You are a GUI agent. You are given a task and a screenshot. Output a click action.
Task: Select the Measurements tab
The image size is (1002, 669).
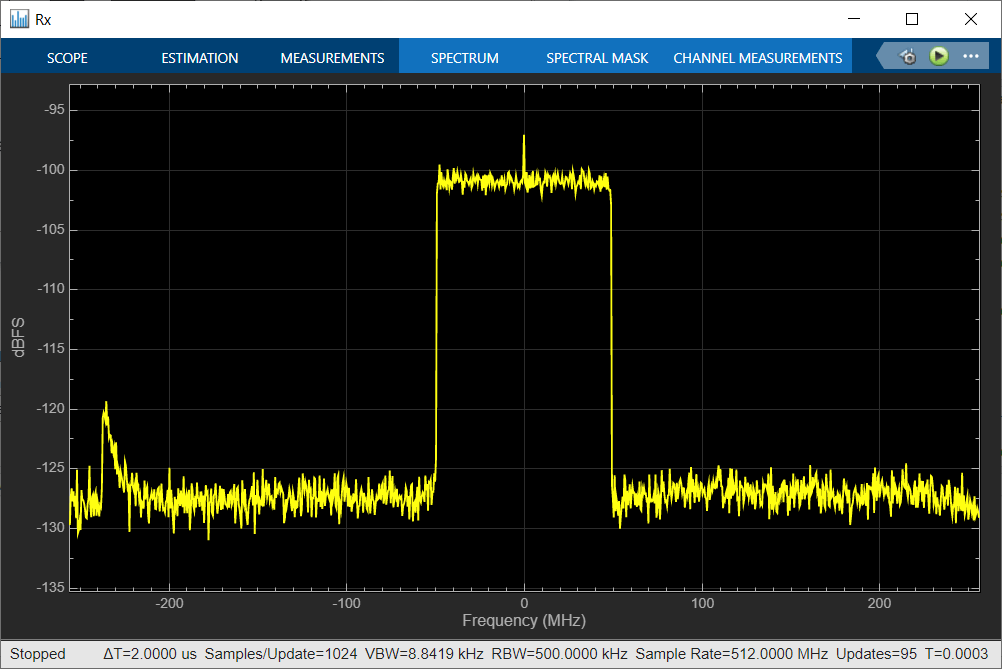click(x=332, y=58)
